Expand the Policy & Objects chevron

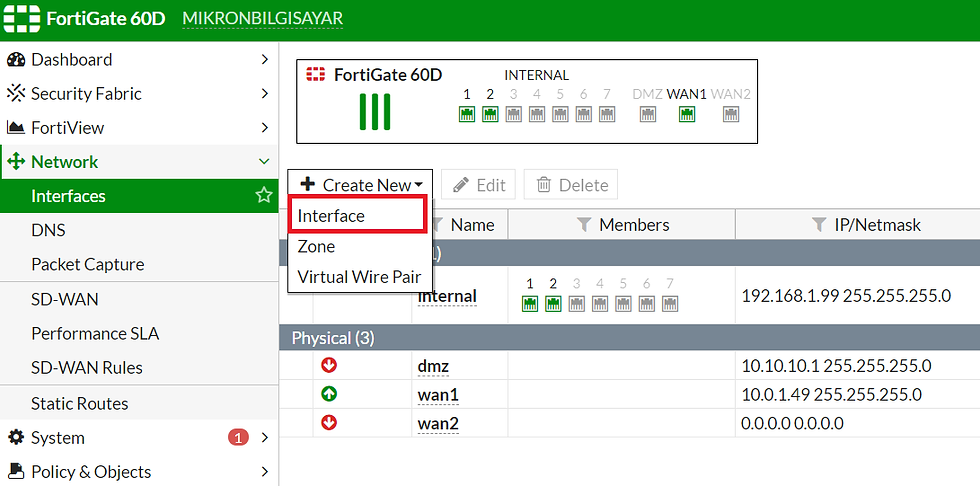pos(264,471)
